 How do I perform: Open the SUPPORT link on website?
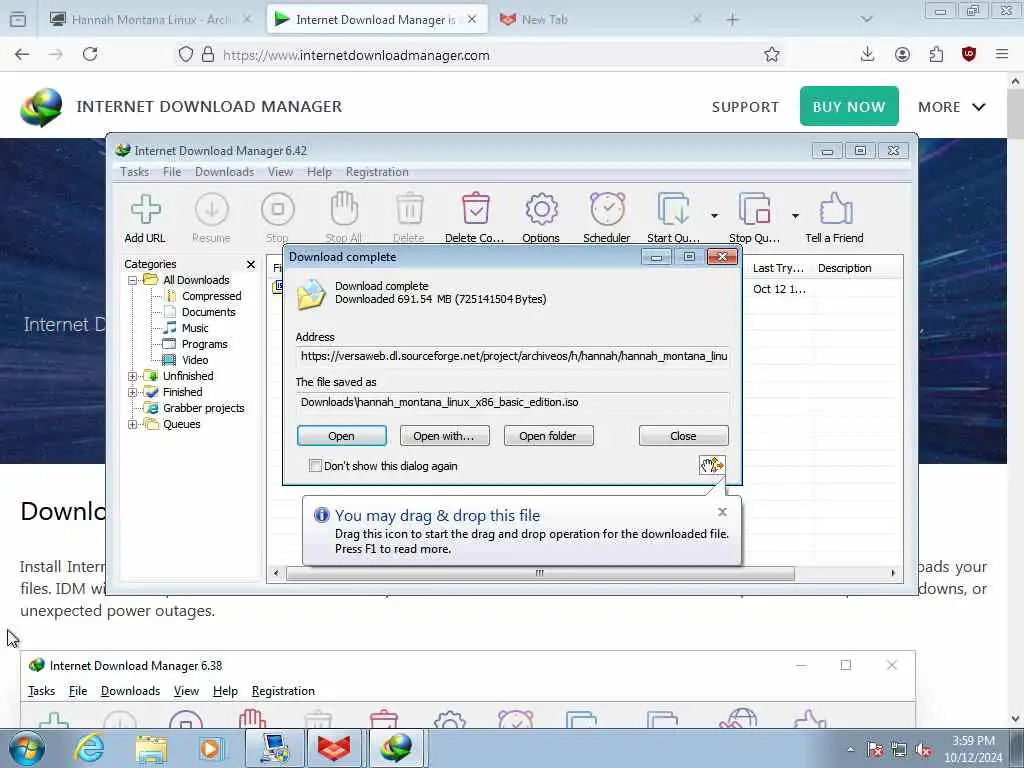pos(745,106)
